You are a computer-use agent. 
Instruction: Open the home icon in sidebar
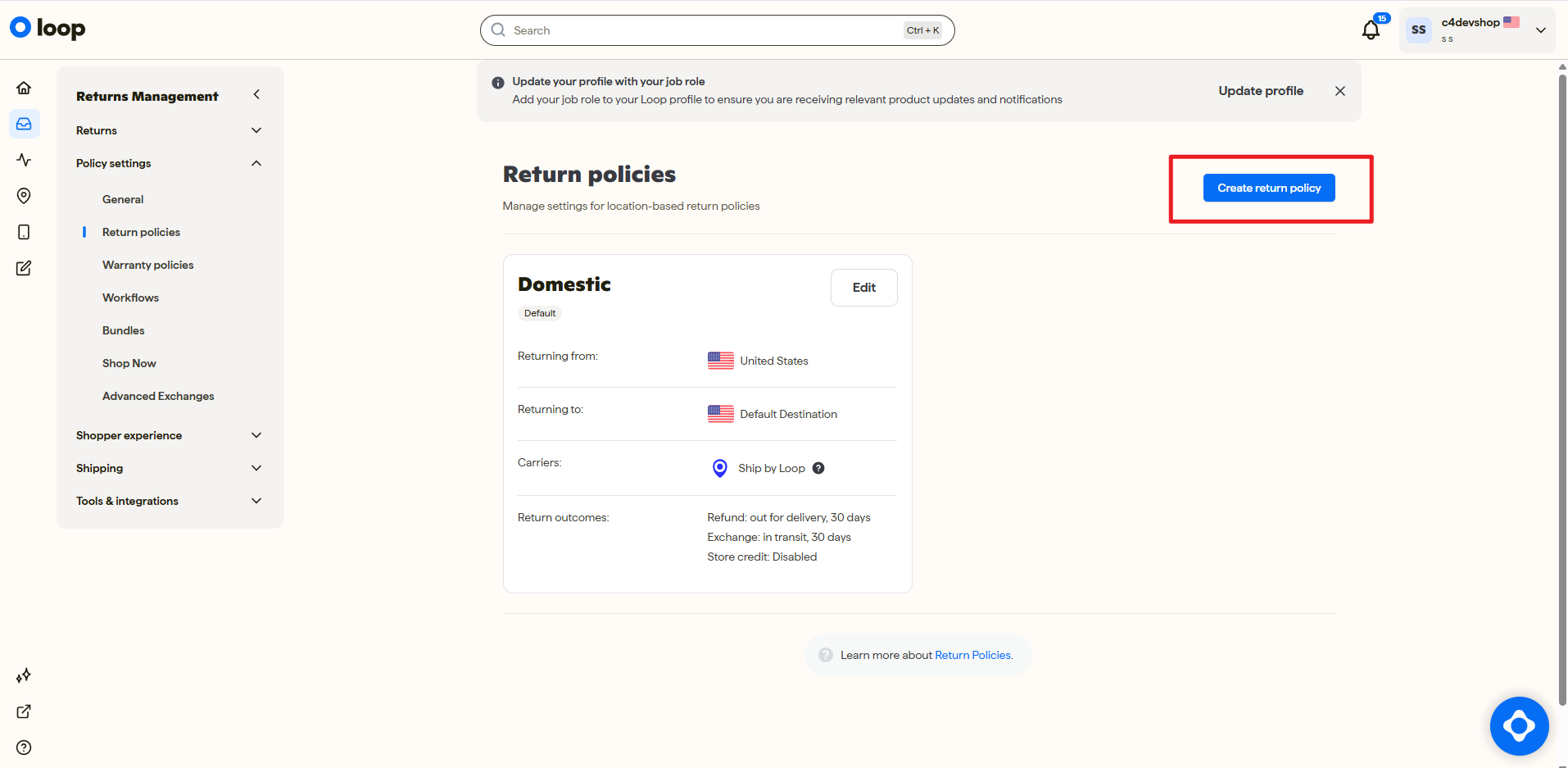(x=24, y=88)
